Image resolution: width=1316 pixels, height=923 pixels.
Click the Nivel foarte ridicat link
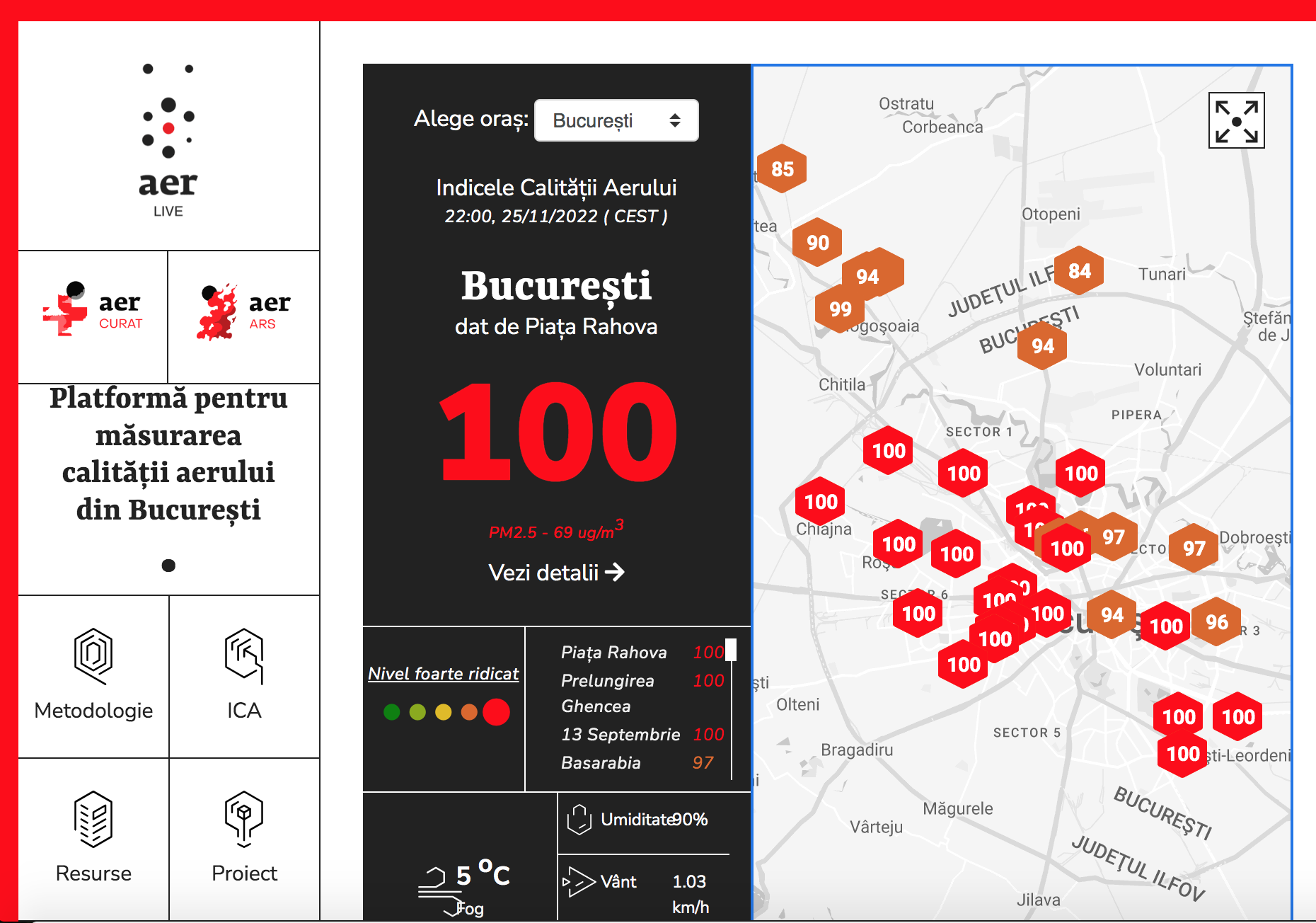[444, 673]
